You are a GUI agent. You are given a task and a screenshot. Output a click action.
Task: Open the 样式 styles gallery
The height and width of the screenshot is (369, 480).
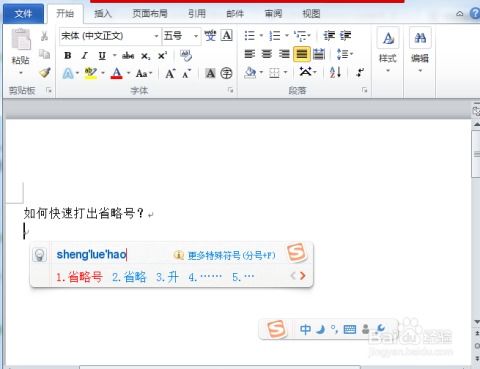pos(388,51)
